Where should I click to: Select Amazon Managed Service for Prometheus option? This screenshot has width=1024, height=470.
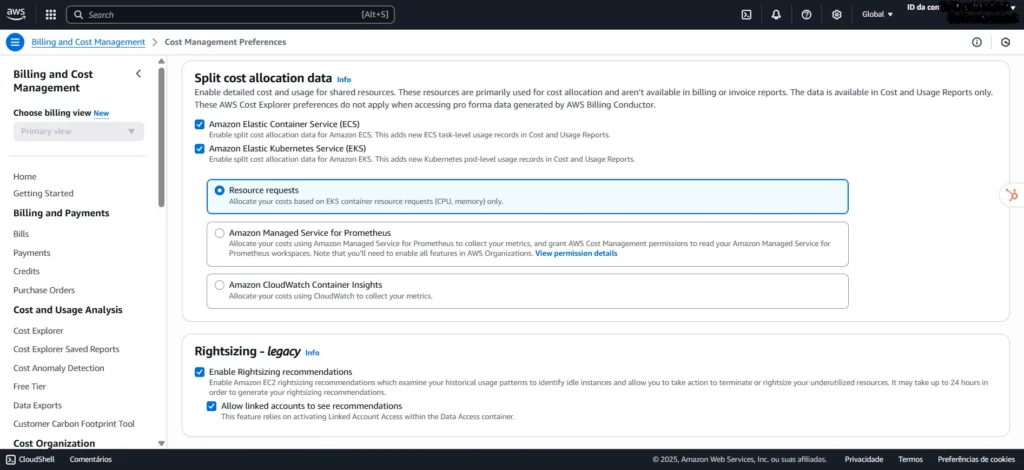tap(220, 232)
